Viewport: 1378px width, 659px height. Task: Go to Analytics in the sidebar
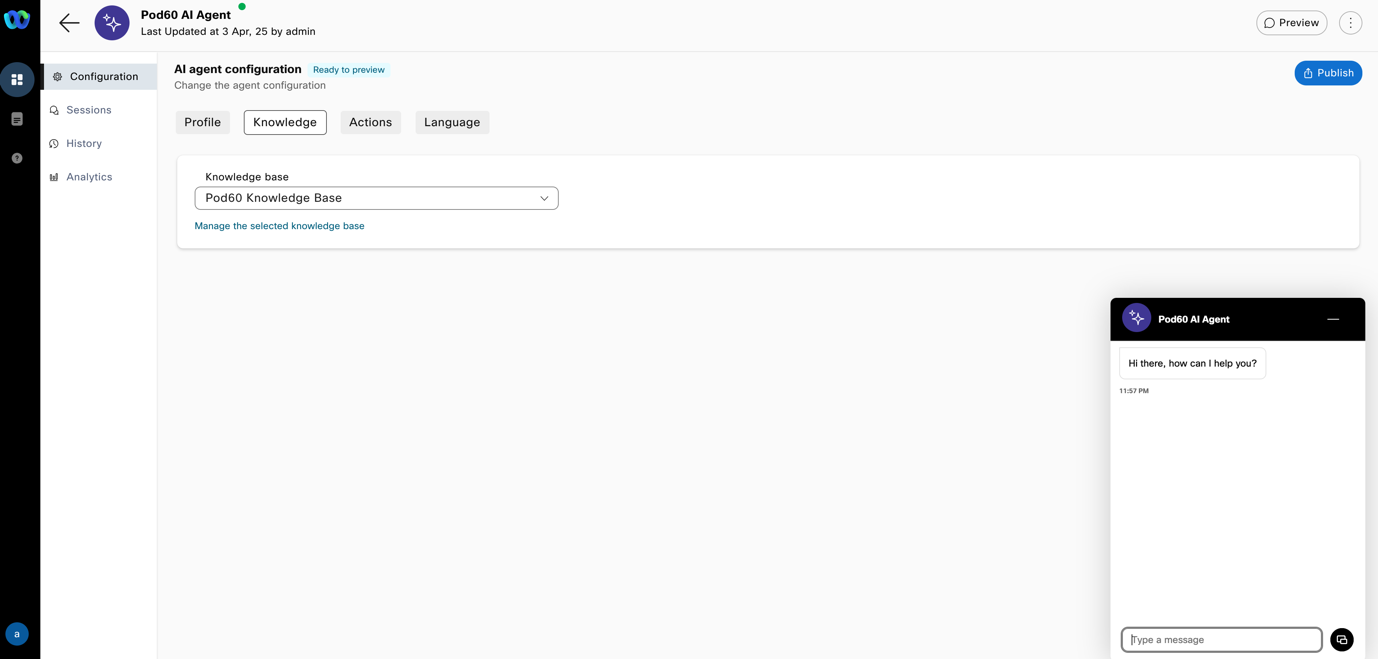click(89, 177)
